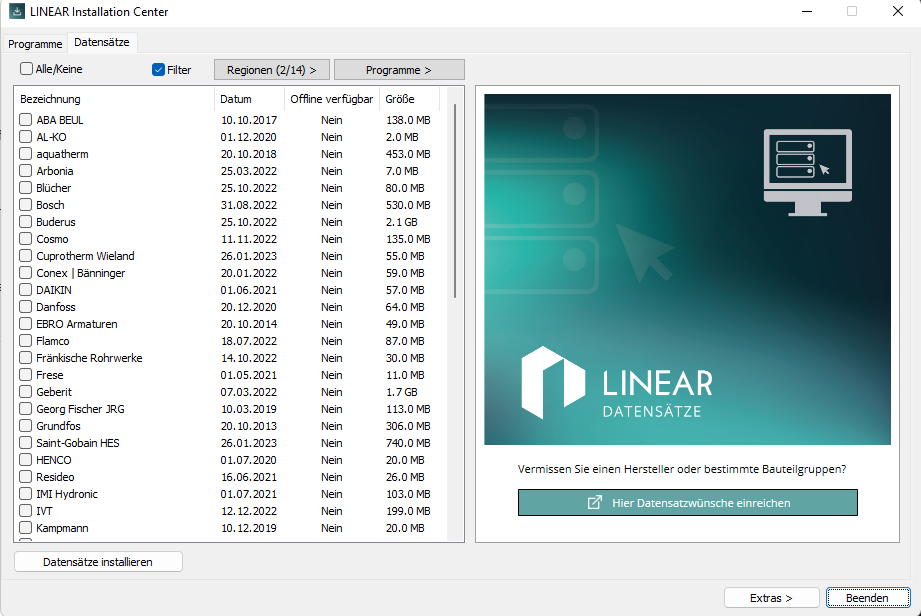Click the dataset list vertical scrollbar
The image size is (921, 616).
pos(455,201)
